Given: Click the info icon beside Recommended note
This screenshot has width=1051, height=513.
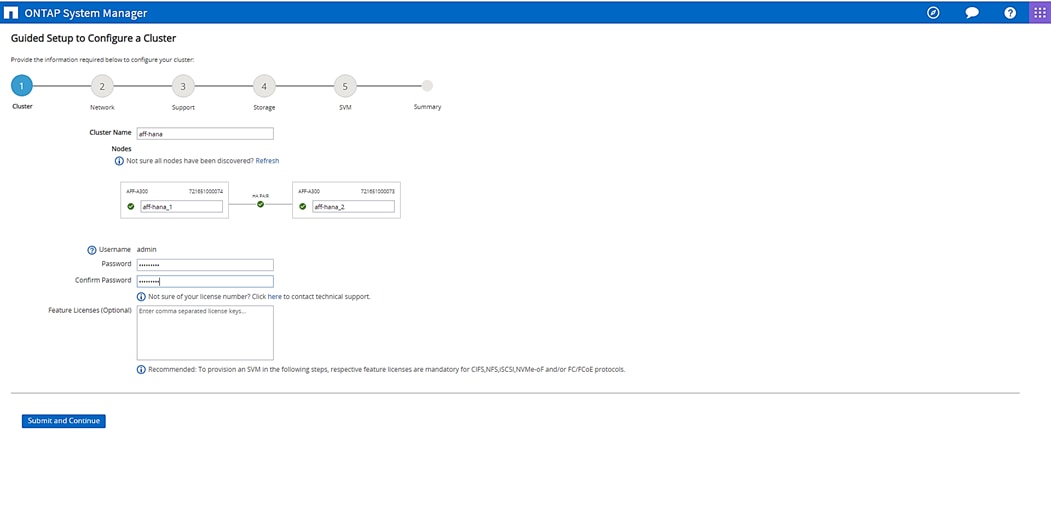Looking at the screenshot, I should (141, 369).
